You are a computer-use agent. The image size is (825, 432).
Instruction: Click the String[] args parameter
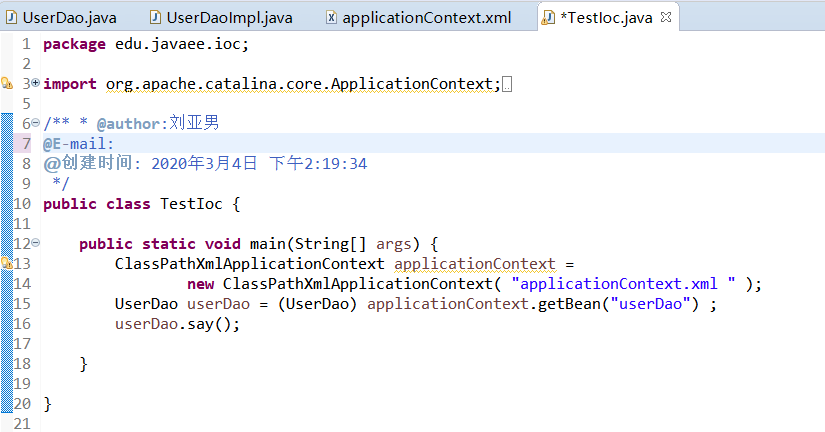[353, 244]
